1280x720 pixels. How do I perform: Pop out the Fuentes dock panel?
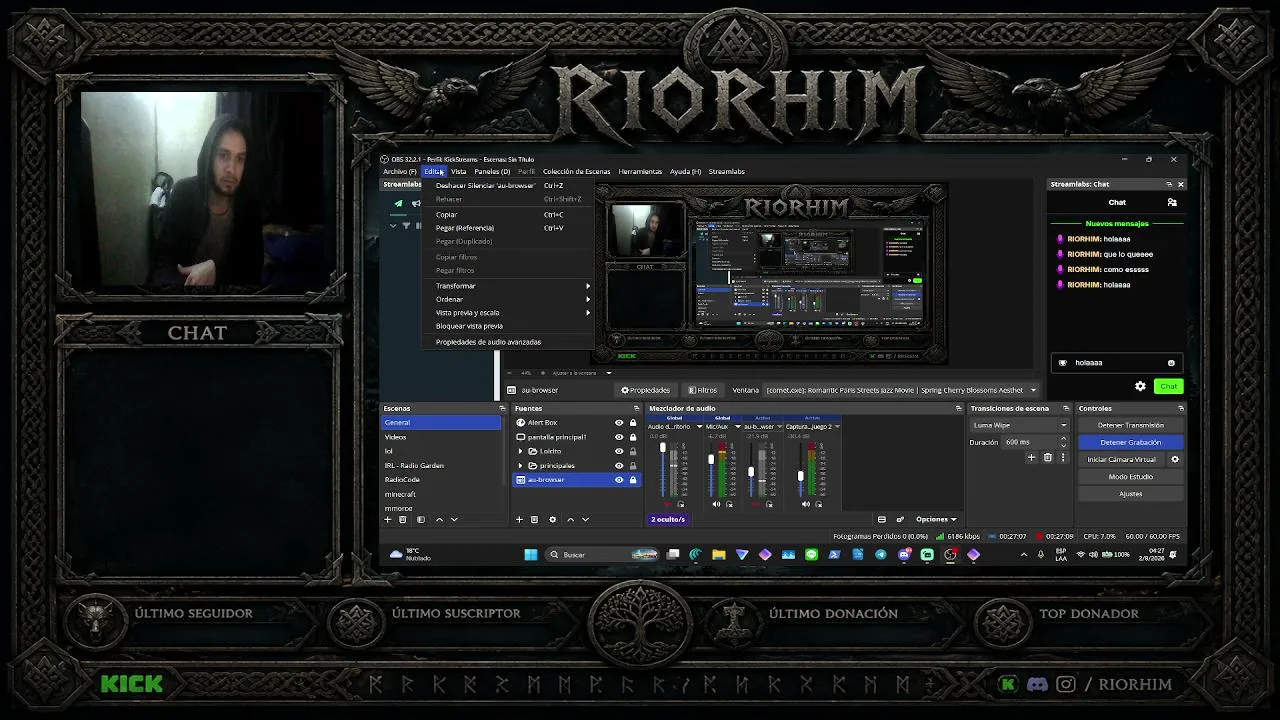point(636,408)
